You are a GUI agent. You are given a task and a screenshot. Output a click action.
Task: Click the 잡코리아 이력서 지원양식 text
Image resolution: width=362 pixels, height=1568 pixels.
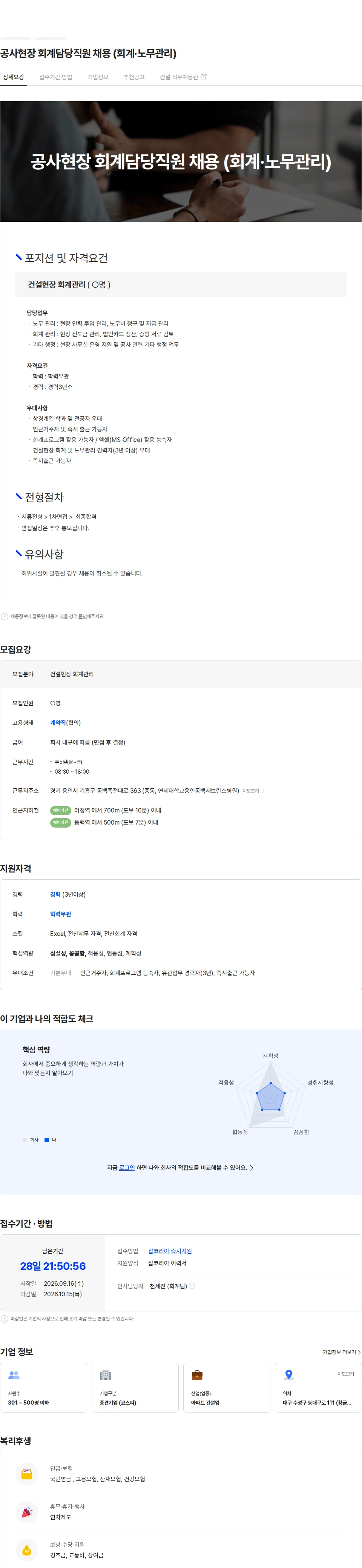pos(167,1263)
